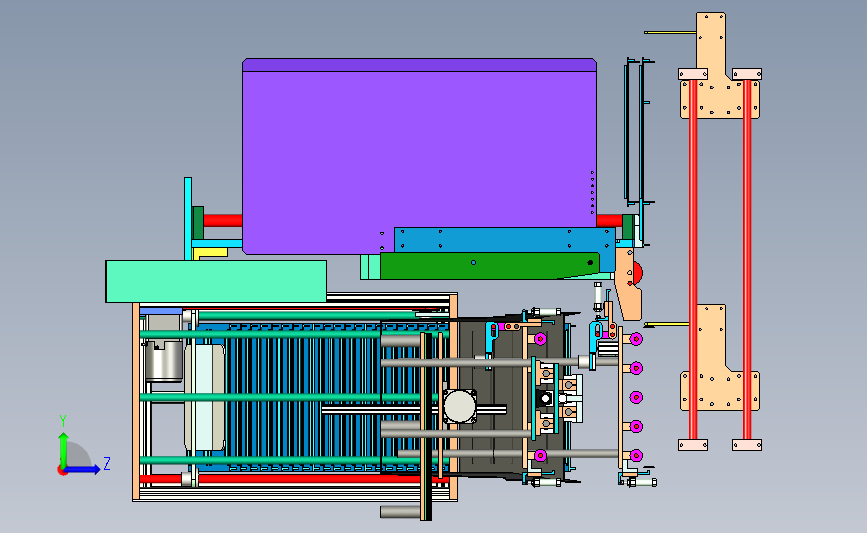
Task: Select yellow rod near lower peach plate
Action: 666,324
